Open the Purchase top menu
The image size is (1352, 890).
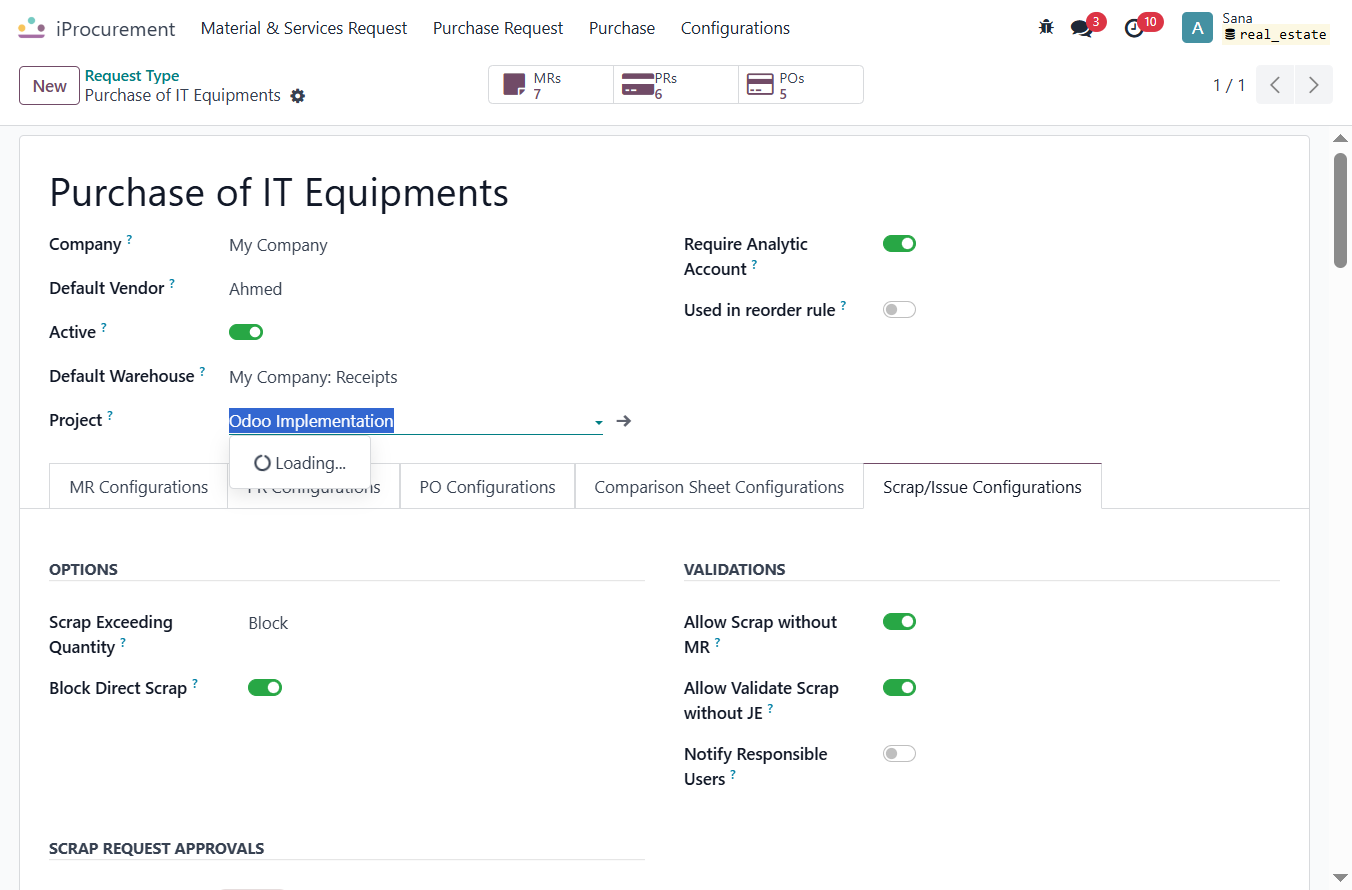pyautogui.click(x=622, y=28)
